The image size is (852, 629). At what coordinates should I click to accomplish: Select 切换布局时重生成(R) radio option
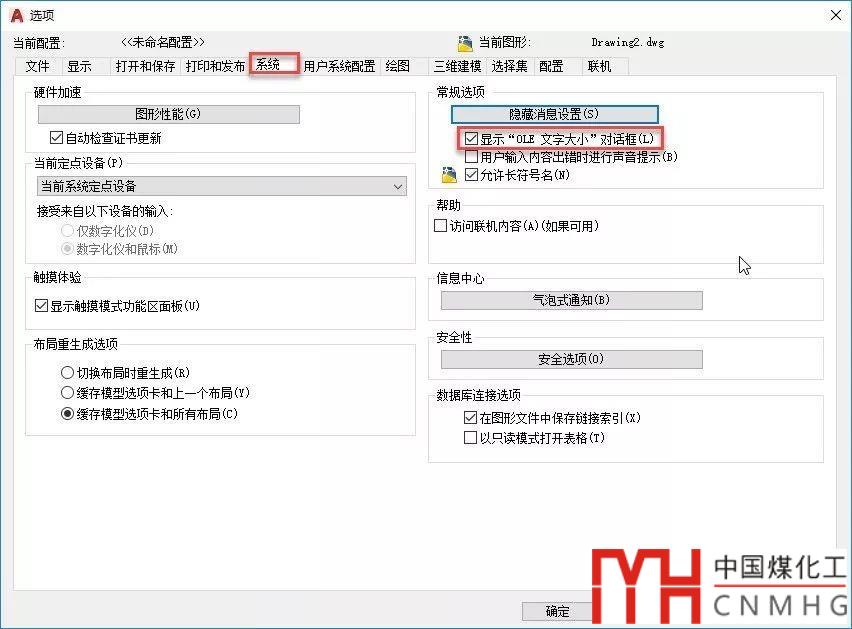[67, 373]
